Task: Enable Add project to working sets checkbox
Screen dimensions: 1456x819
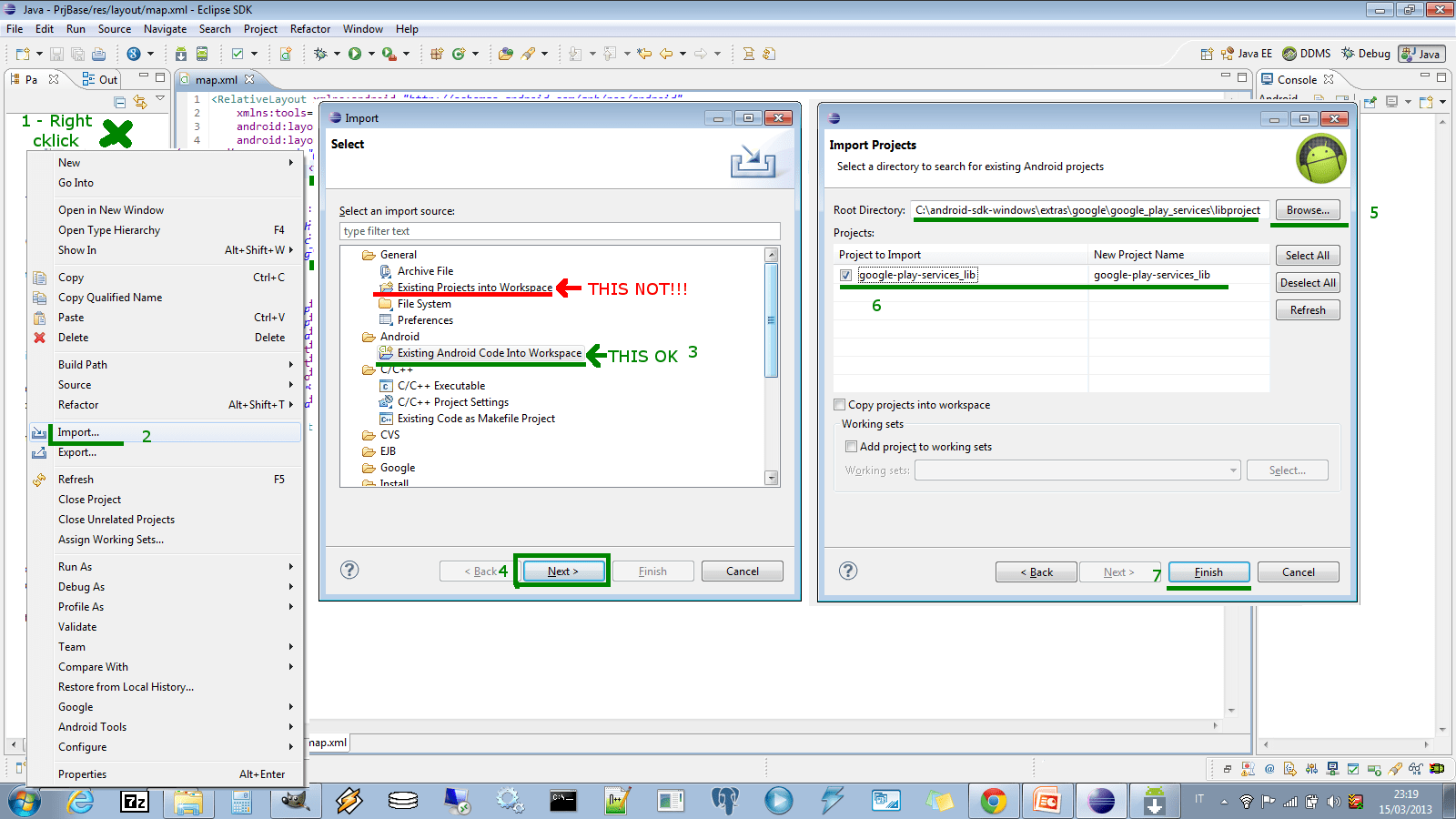Action: [852, 447]
